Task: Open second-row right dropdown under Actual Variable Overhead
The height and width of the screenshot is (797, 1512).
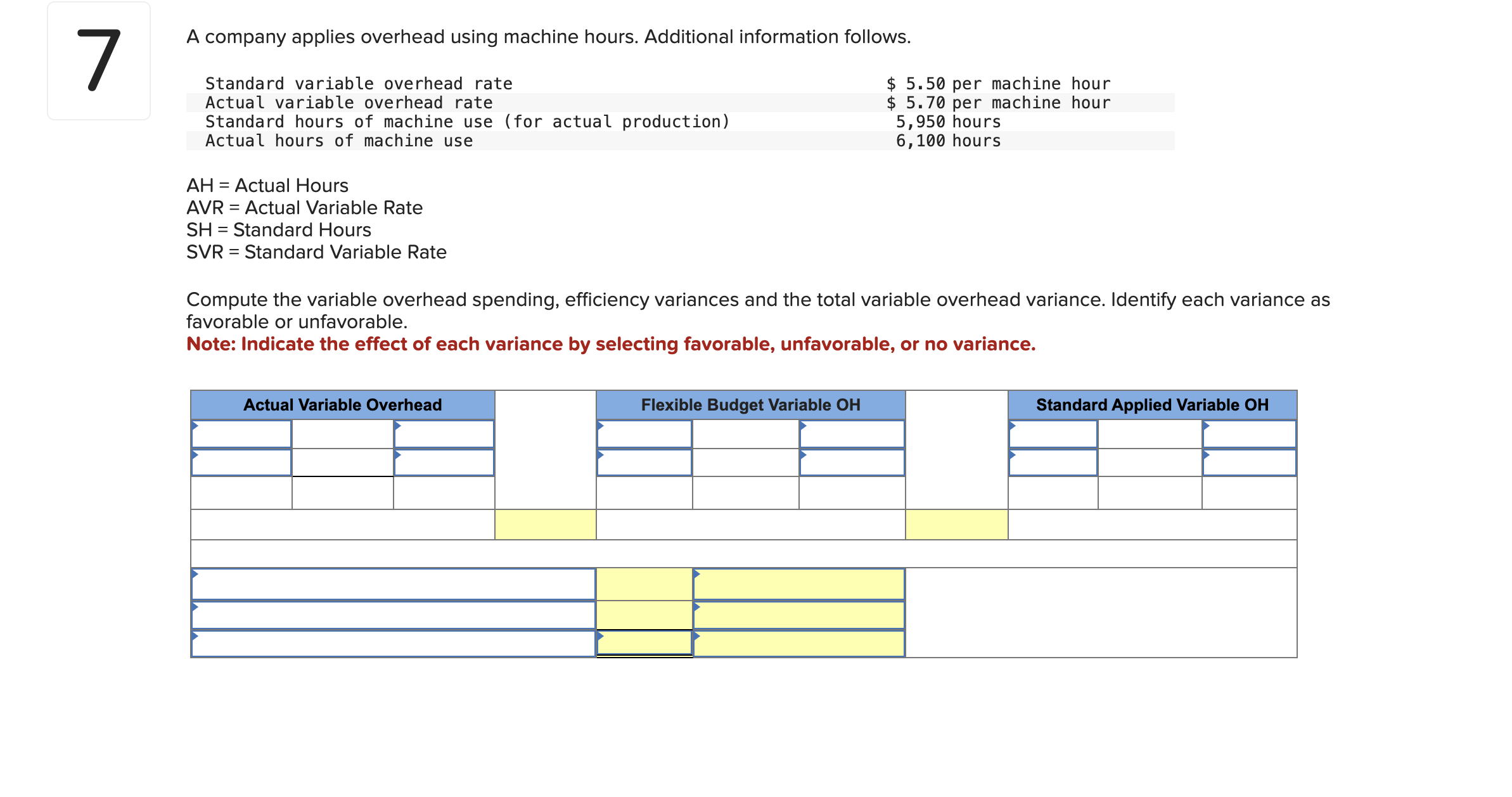Action: [444, 462]
